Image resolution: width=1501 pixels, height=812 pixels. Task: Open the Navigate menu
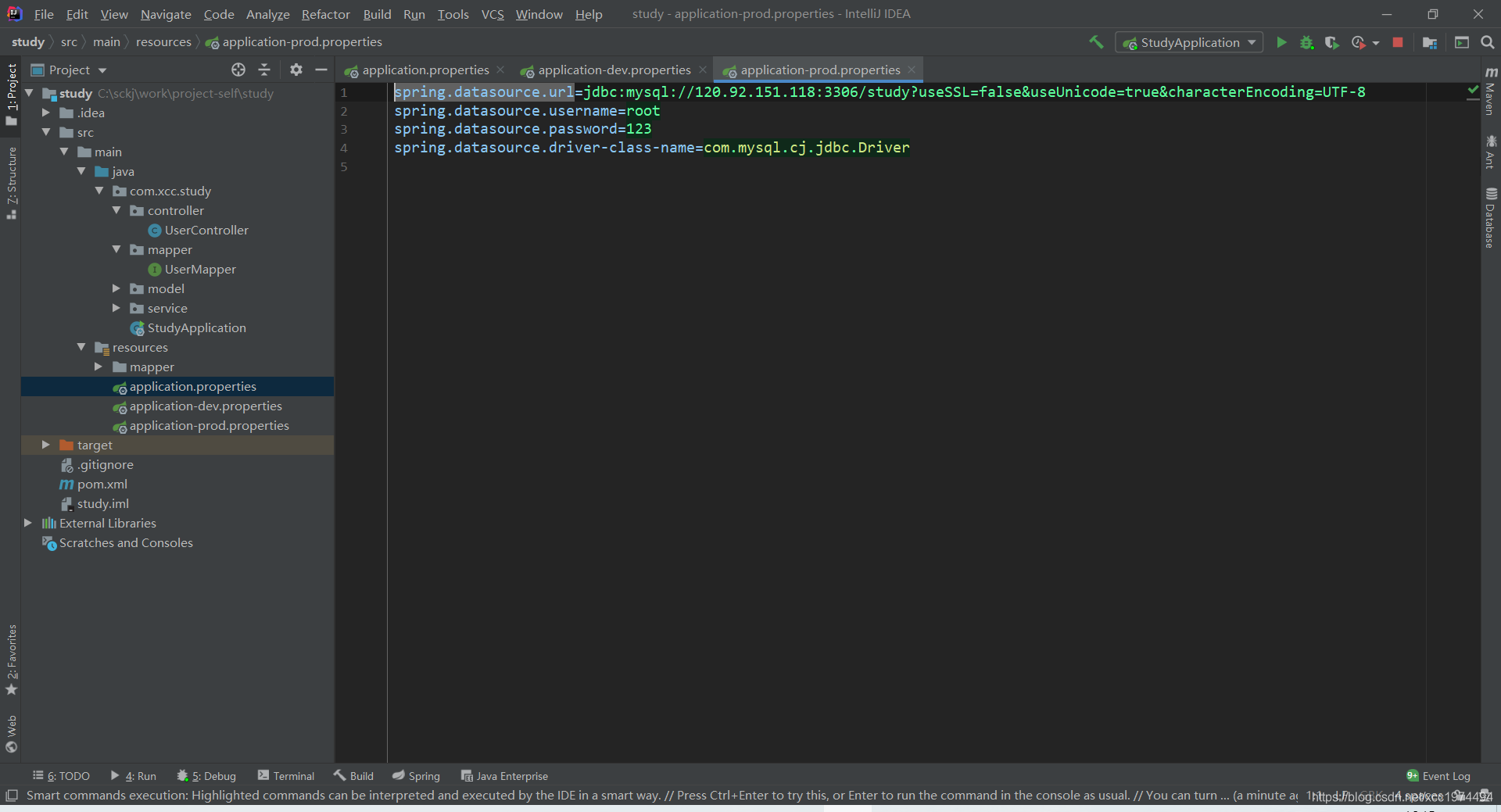(x=166, y=14)
